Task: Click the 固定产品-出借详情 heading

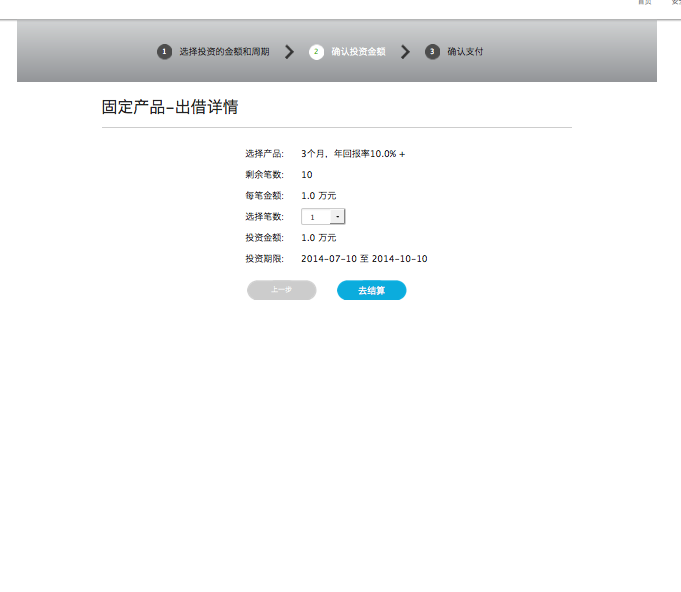Action: 170,107
